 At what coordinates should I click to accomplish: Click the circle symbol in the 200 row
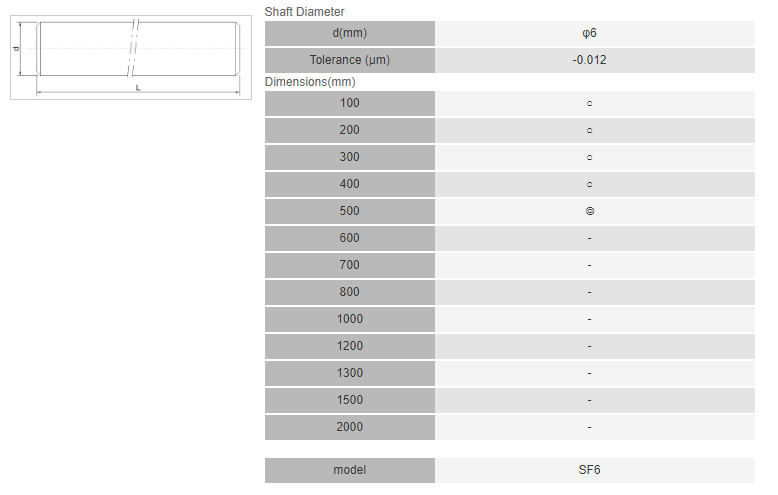pos(590,130)
